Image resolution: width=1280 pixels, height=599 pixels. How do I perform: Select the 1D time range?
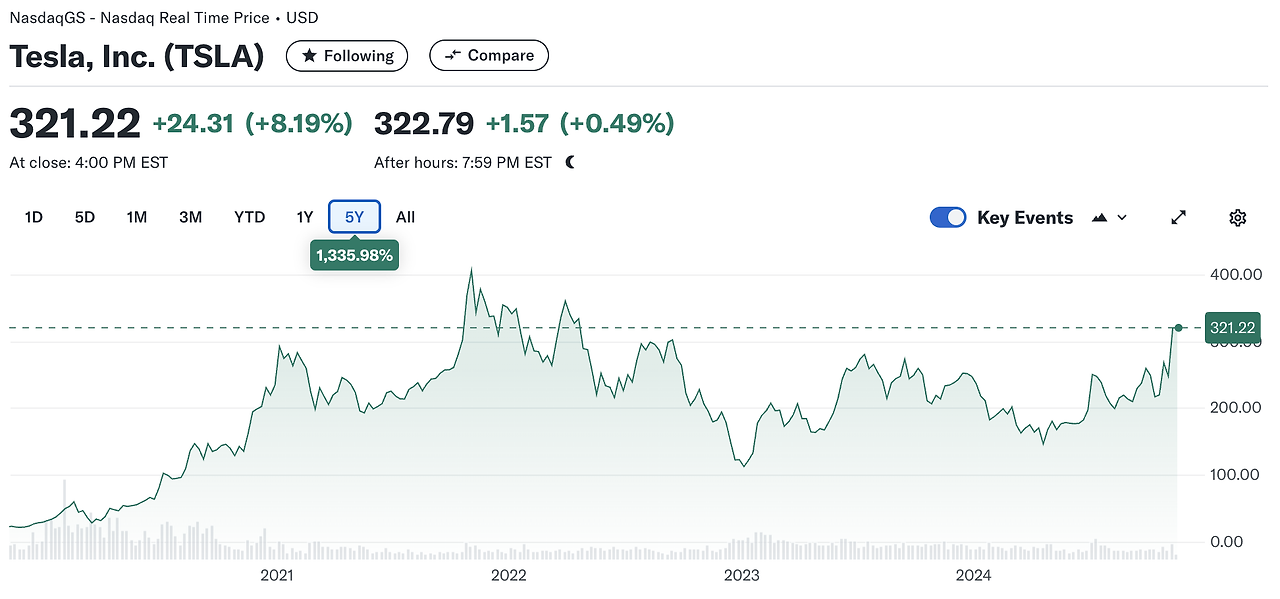[34, 217]
